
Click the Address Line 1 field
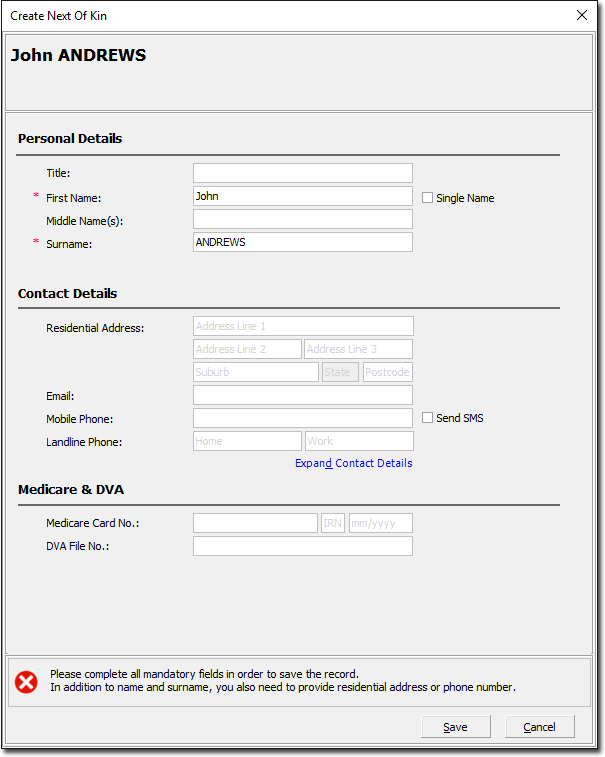click(x=302, y=326)
